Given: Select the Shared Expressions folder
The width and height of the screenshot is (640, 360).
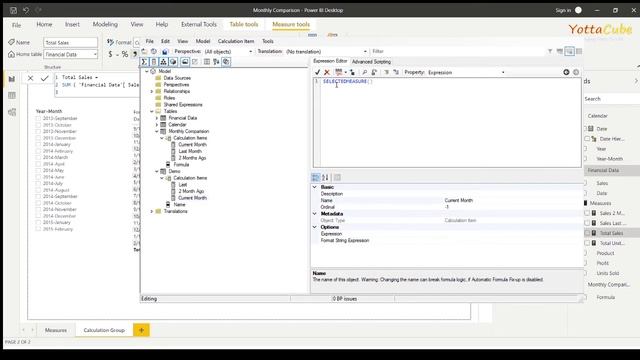Looking at the screenshot, I should pos(183,105).
